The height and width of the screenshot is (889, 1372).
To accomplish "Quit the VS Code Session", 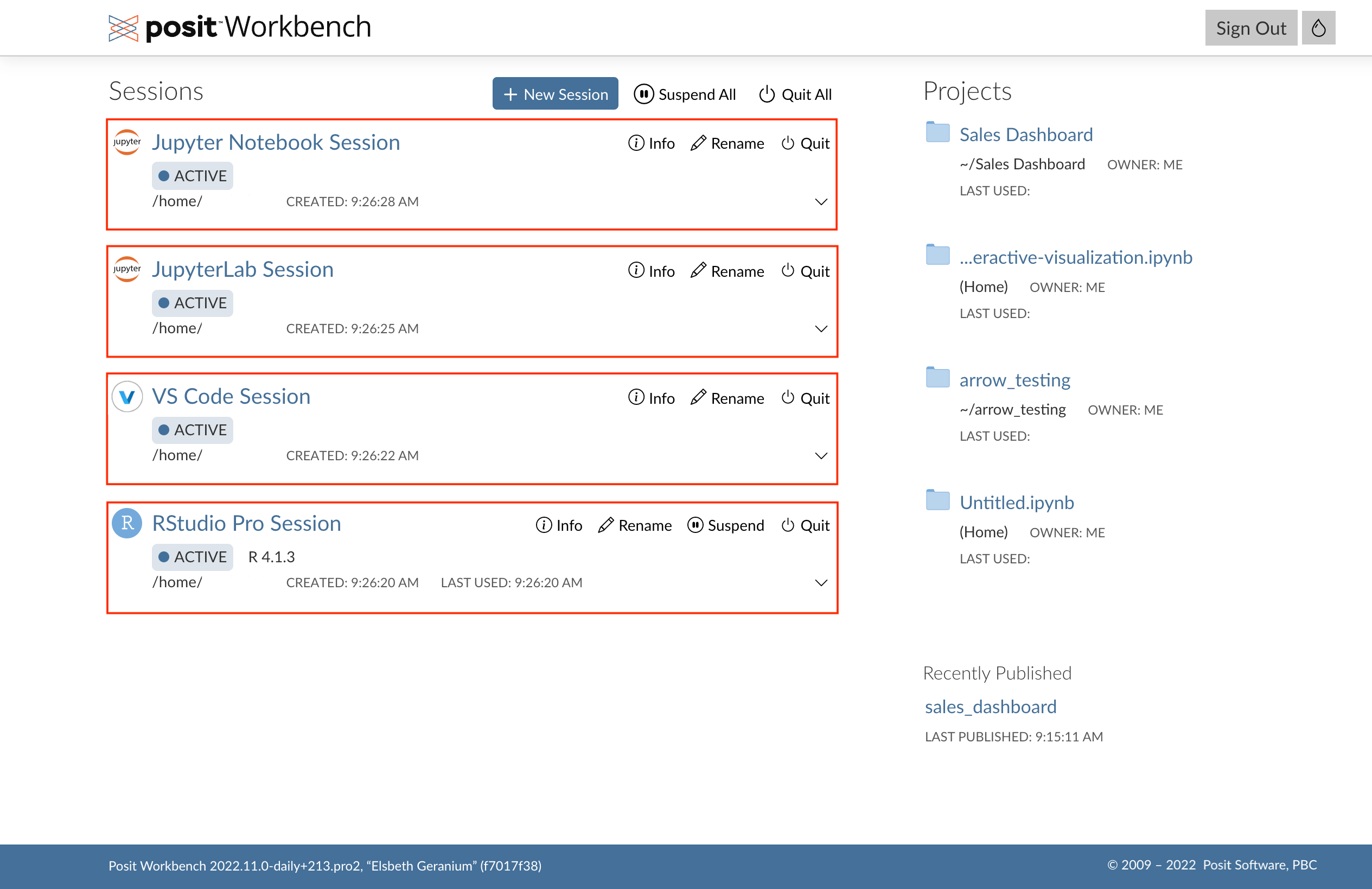I will click(x=805, y=397).
